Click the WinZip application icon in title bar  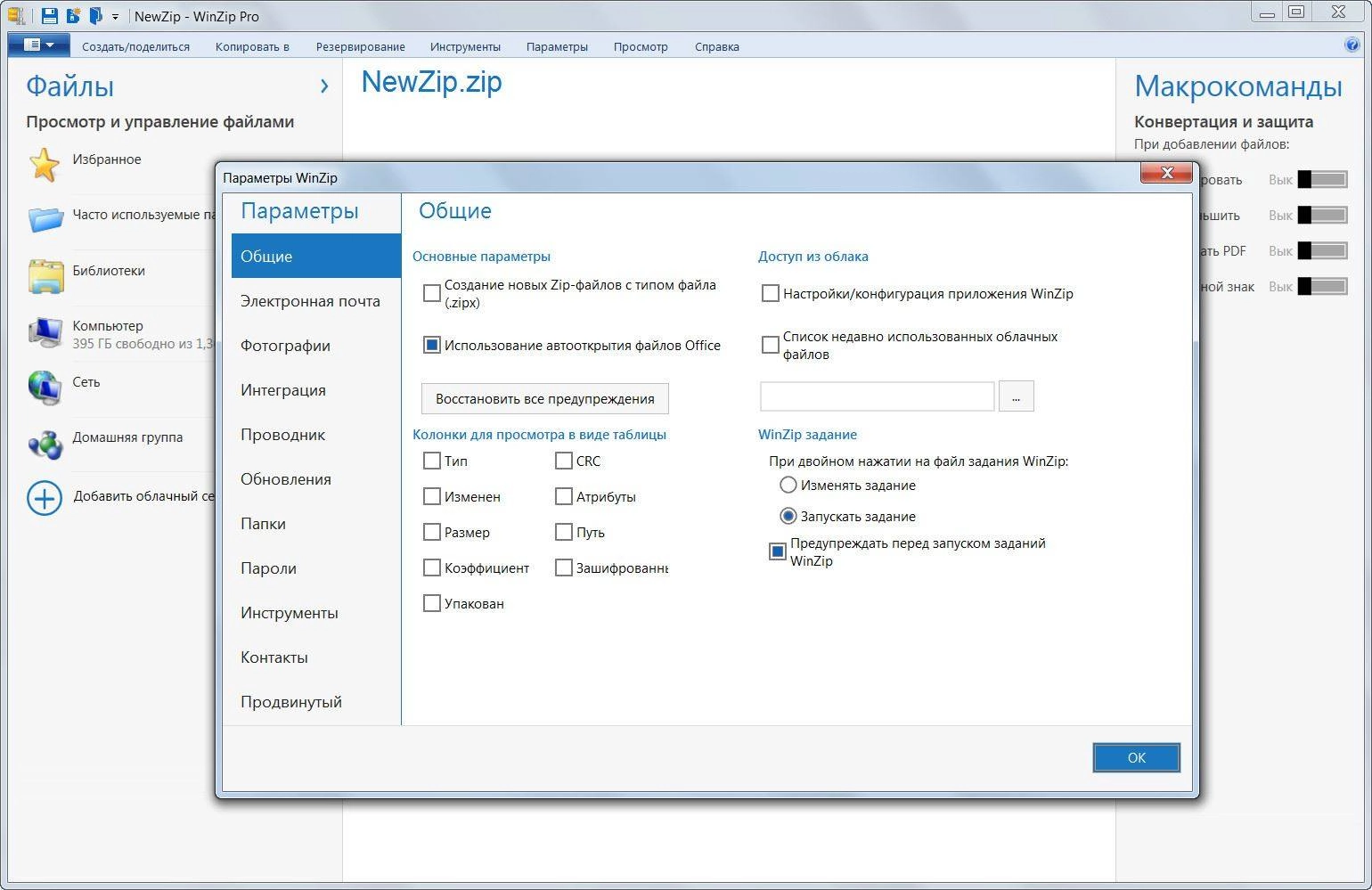[x=16, y=15]
